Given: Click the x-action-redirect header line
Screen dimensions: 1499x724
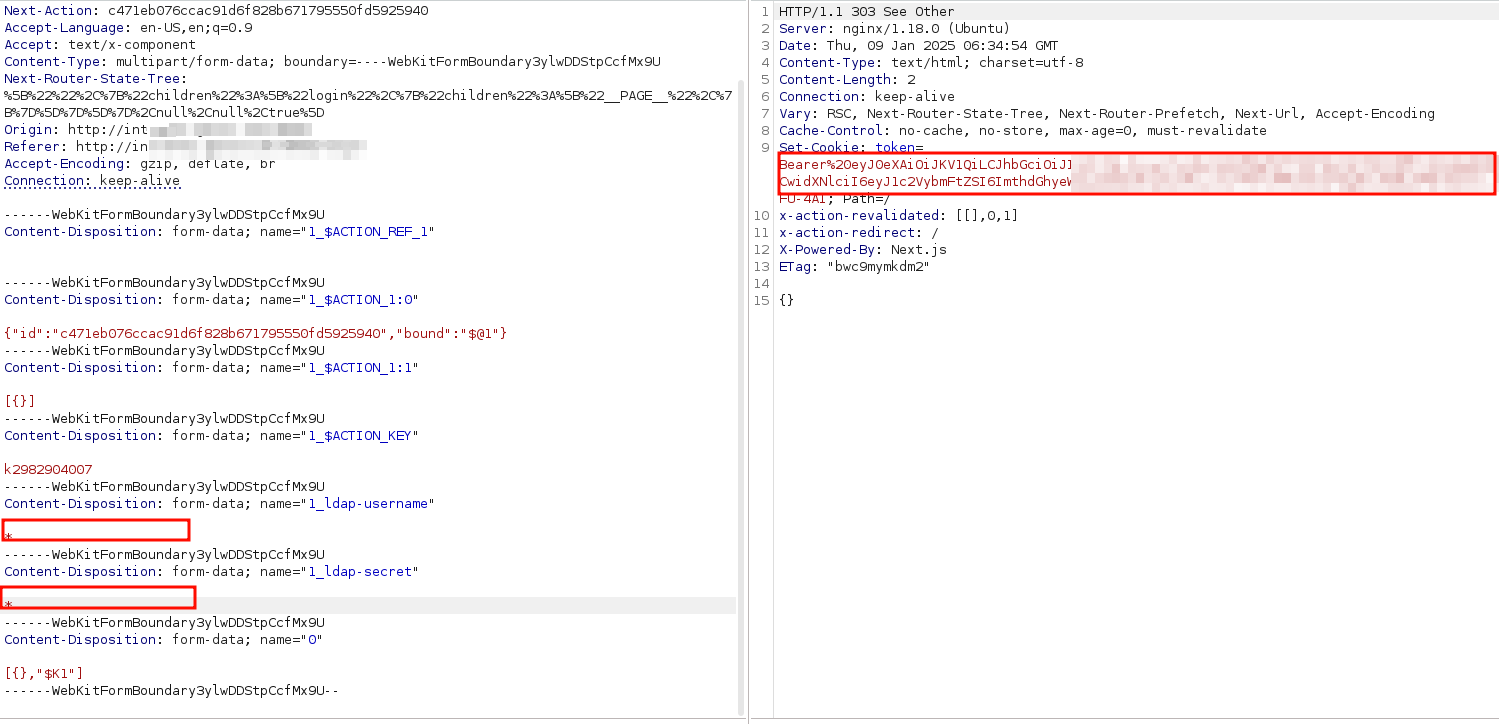Looking at the screenshot, I should point(880,232).
